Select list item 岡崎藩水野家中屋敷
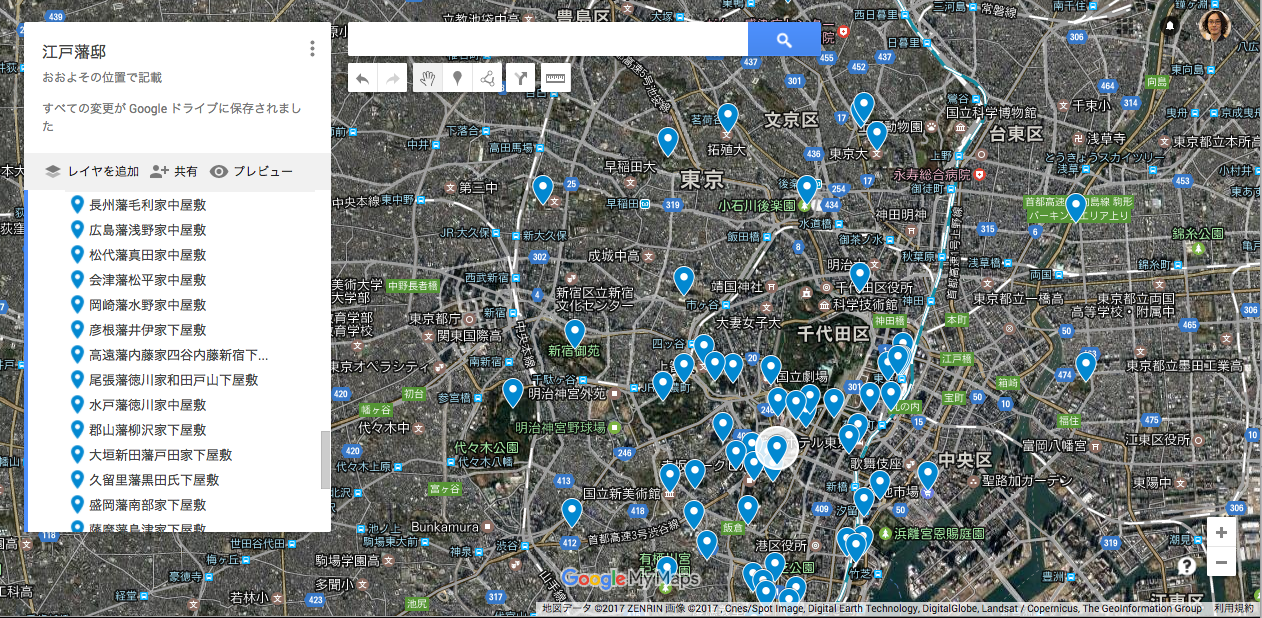This screenshot has width=1262, height=618. (148, 304)
